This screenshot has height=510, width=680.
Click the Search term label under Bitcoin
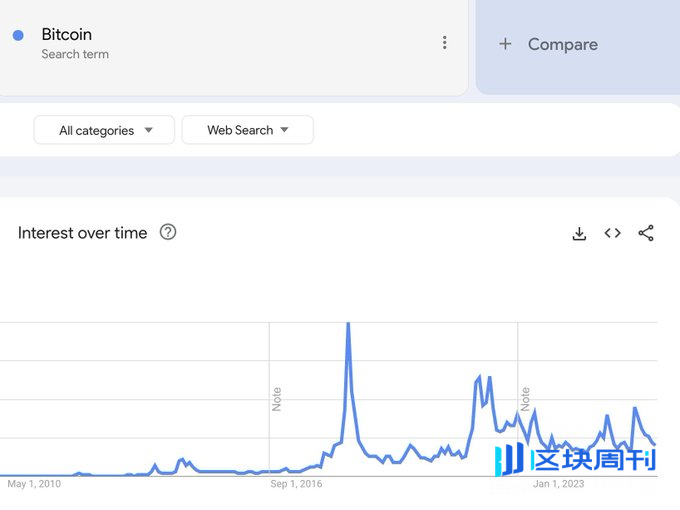tap(75, 54)
